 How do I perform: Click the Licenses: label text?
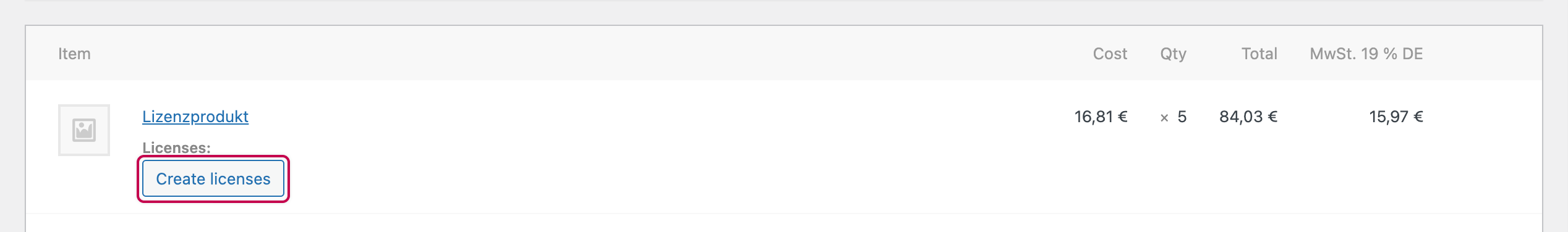(176, 147)
